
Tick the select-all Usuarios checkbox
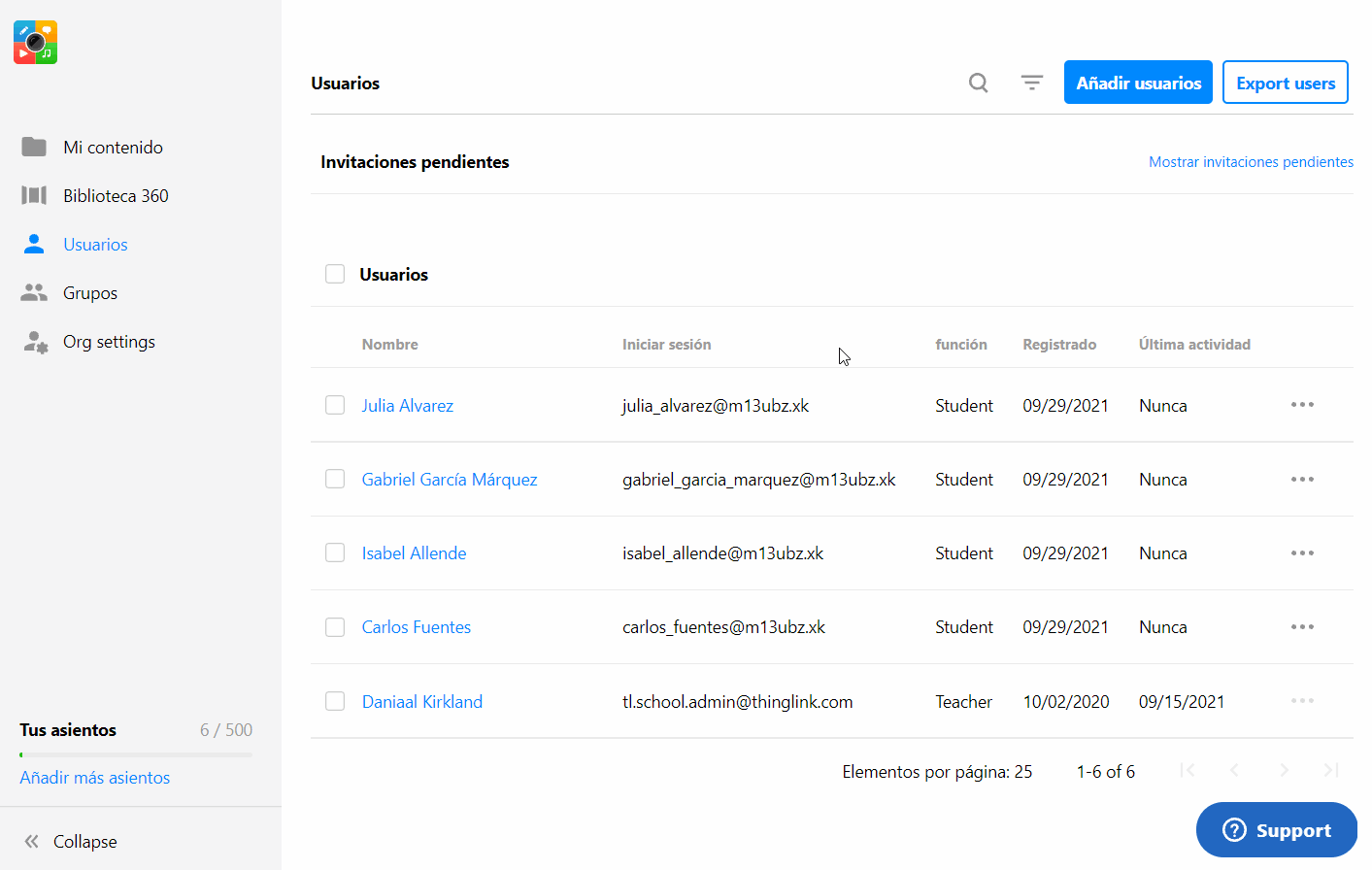tap(335, 274)
